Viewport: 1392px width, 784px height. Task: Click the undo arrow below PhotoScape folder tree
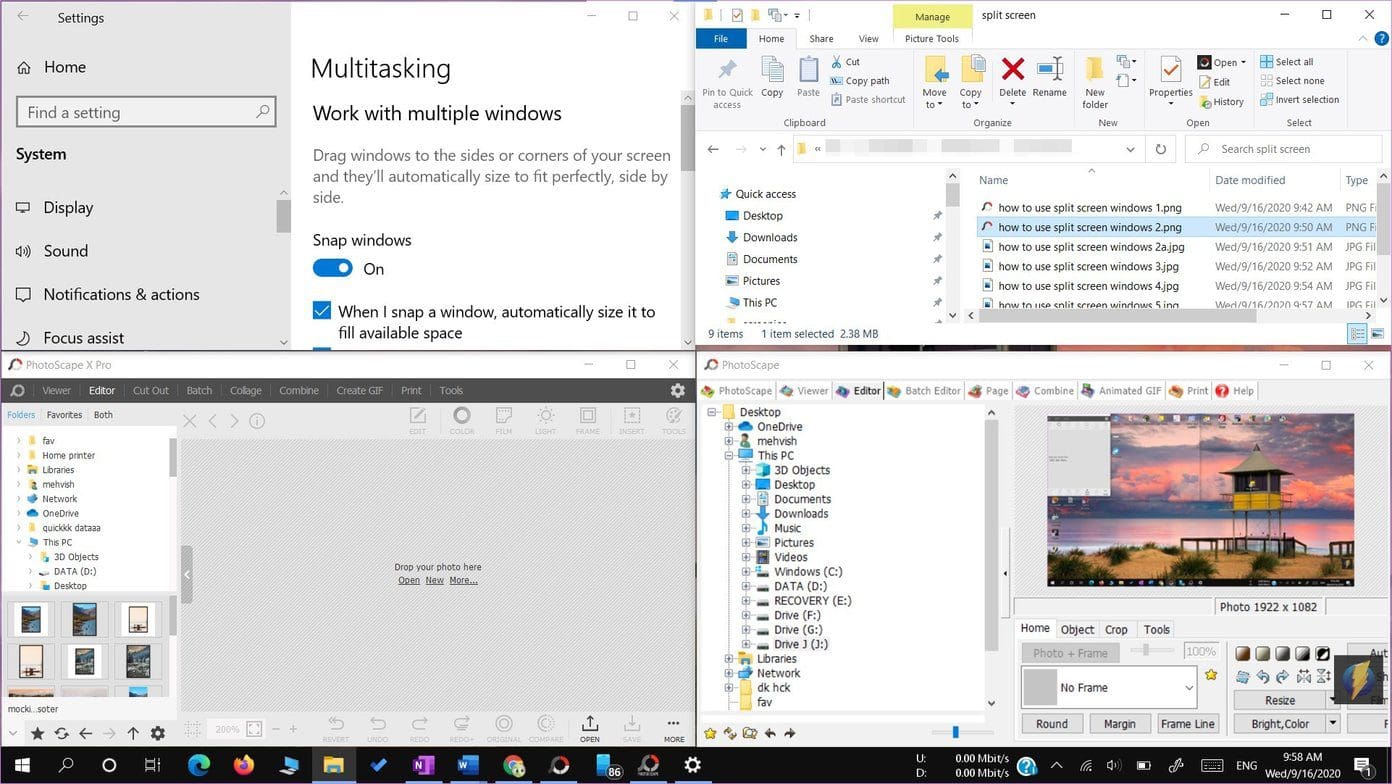pyautogui.click(x=770, y=733)
